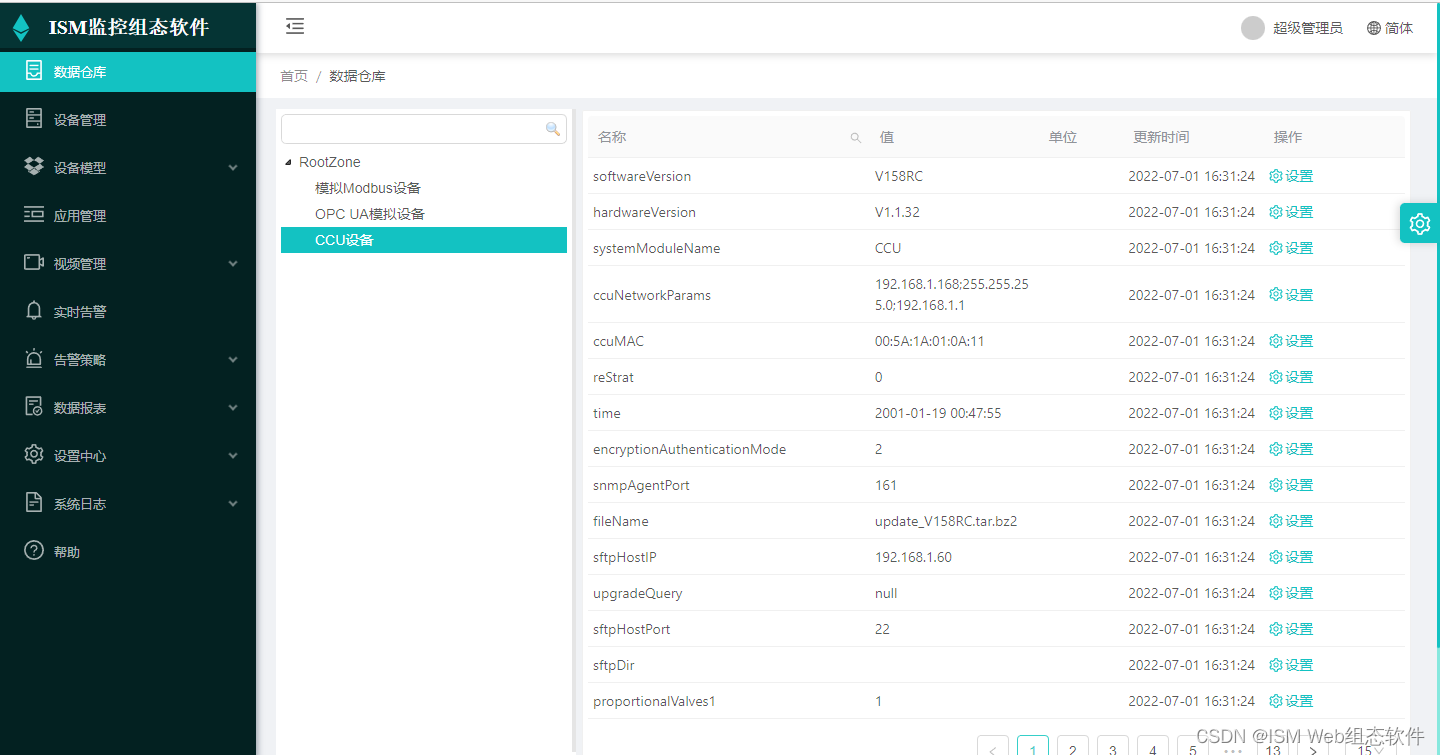Select RootZone tree label

330,162
